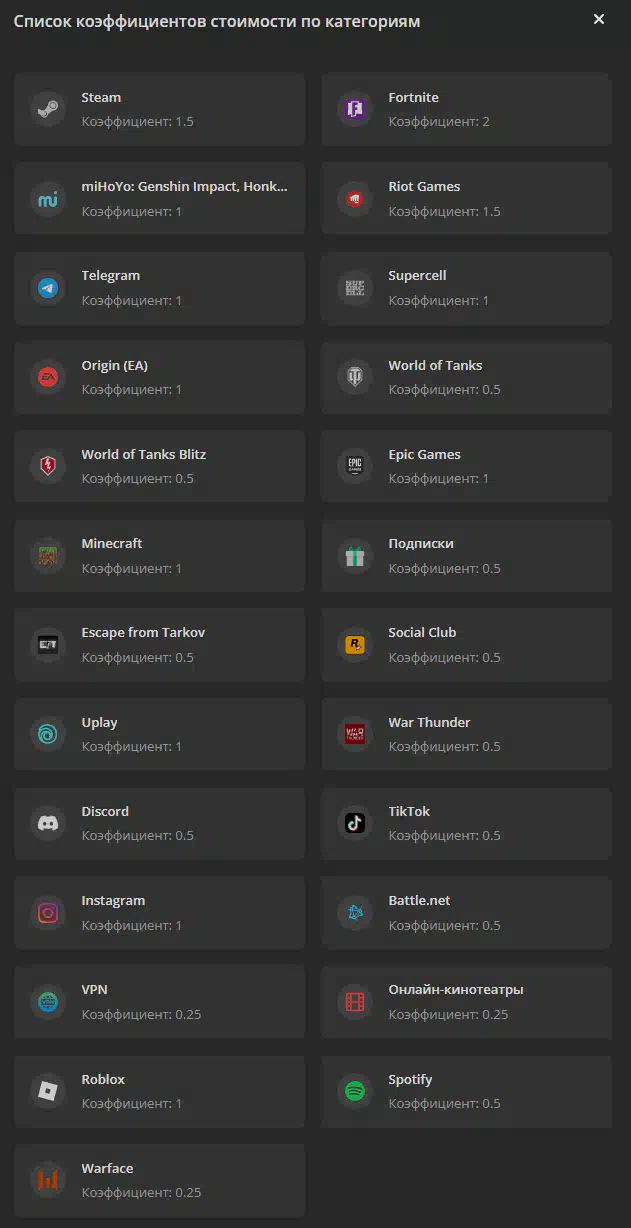The width and height of the screenshot is (631, 1228).
Task: Click the Supercell logo icon
Action: 354,288
